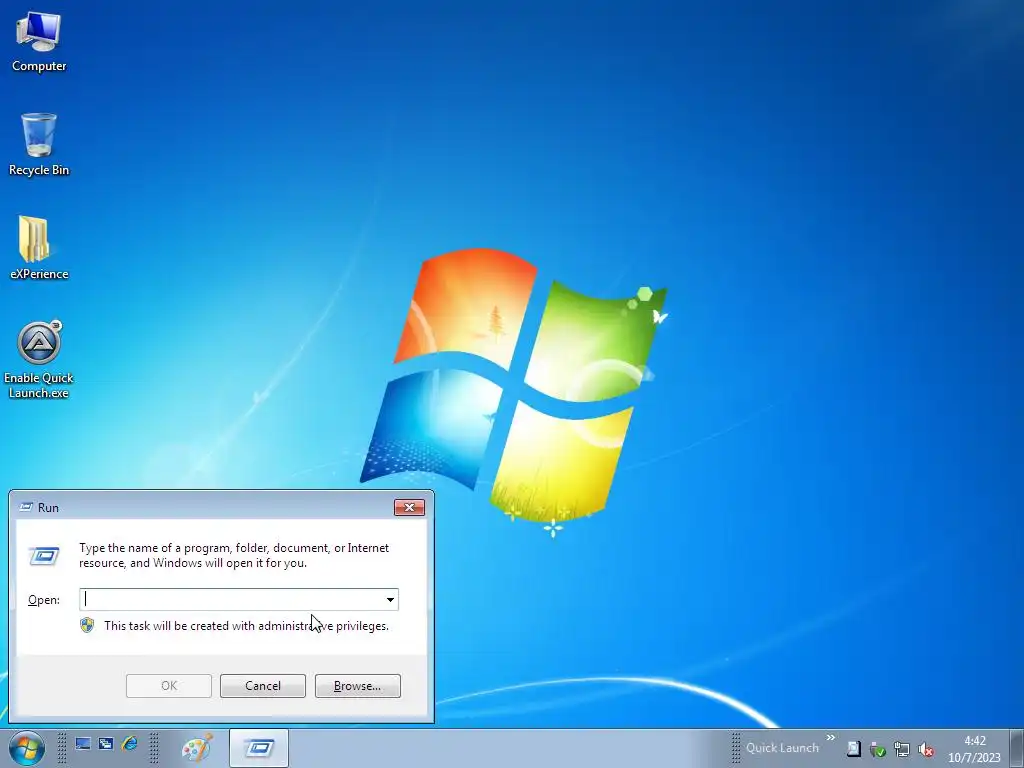This screenshot has width=1024, height=768.
Task: Click the Switch Between Windows quick launch icon
Action: point(106,744)
